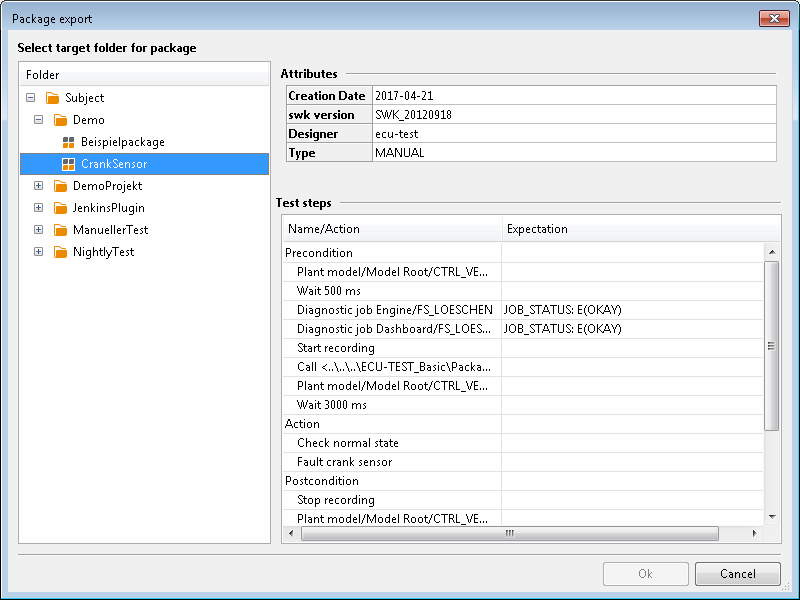
Task: Click the Subject folder icon
Action: click(52, 97)
